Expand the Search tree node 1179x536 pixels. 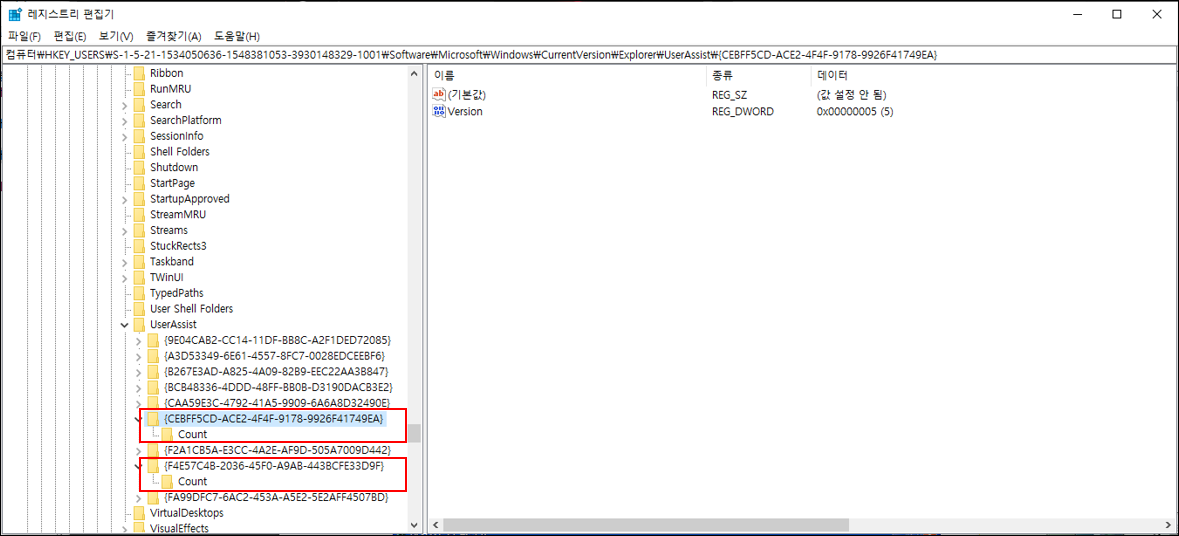[125, 104]
